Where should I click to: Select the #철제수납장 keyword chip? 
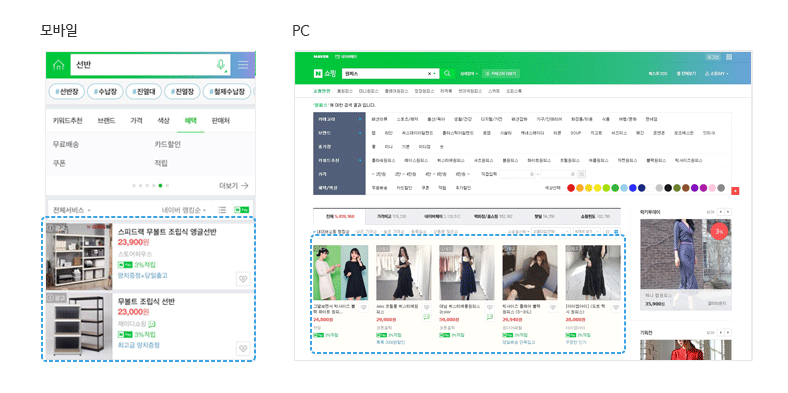tap(227, 91)
